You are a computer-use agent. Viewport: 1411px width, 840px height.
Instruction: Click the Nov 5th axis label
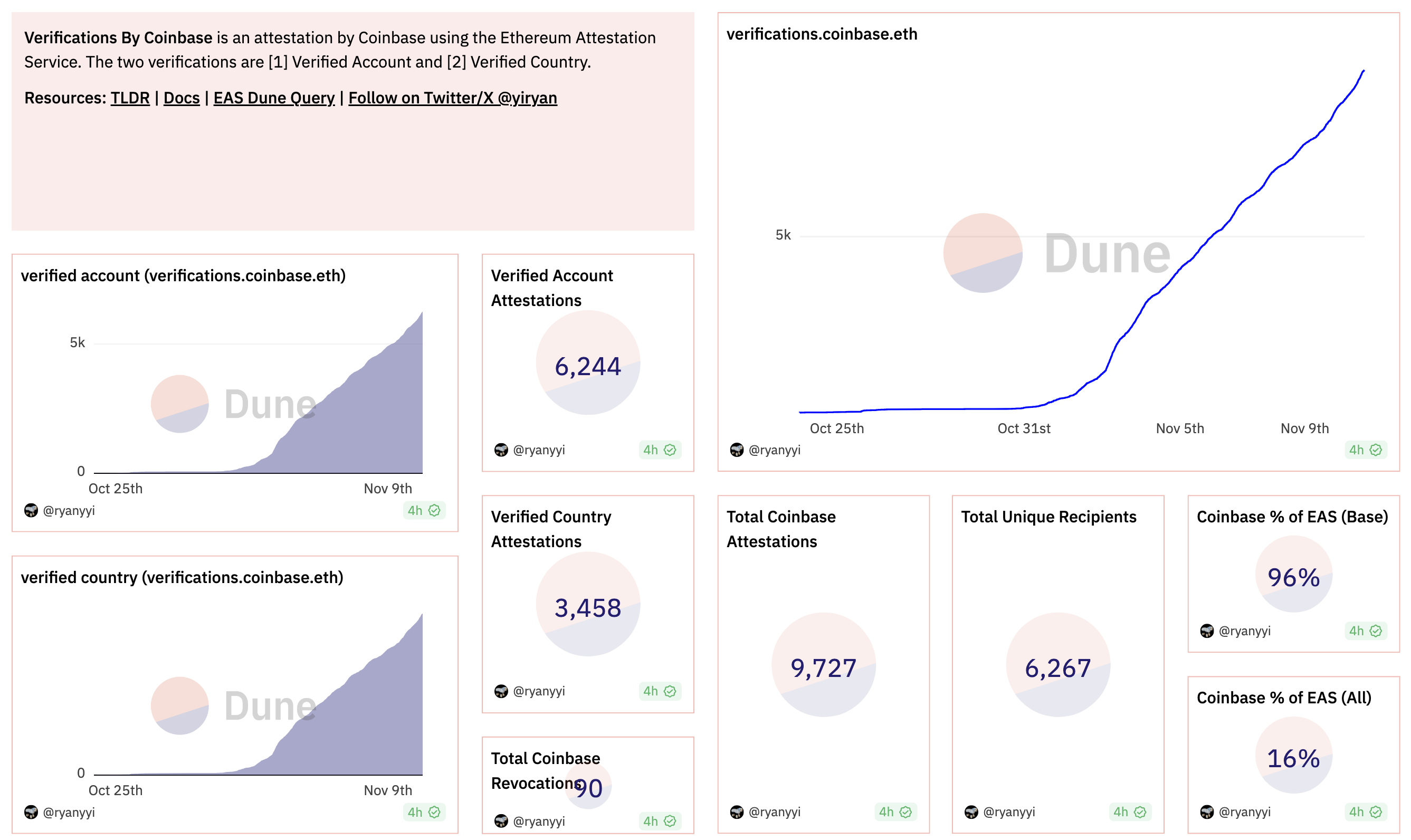(x=1179, y=428)
